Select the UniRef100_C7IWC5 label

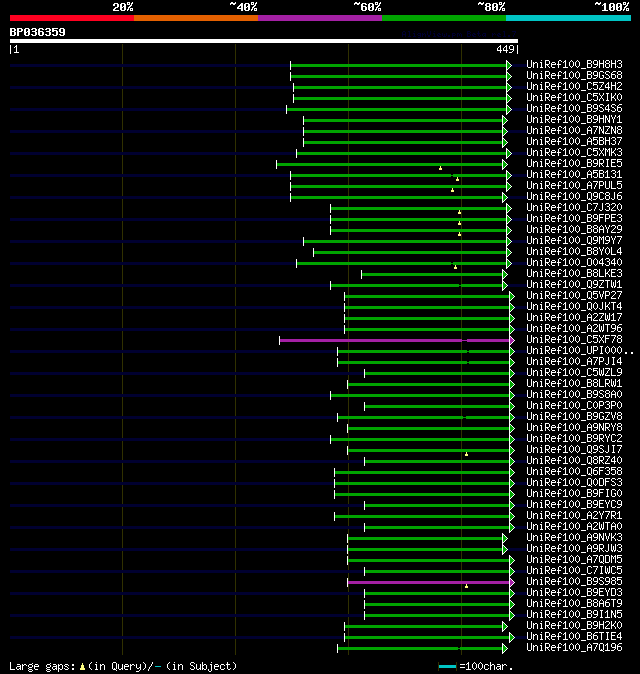pos(574,571)
